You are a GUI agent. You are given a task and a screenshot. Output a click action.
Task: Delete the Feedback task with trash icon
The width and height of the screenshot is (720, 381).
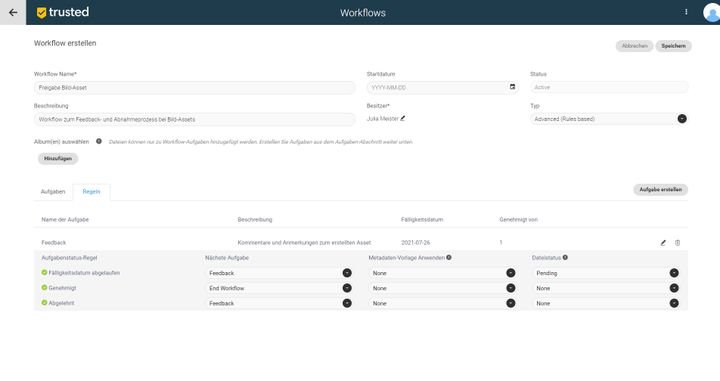click(677, 243)
